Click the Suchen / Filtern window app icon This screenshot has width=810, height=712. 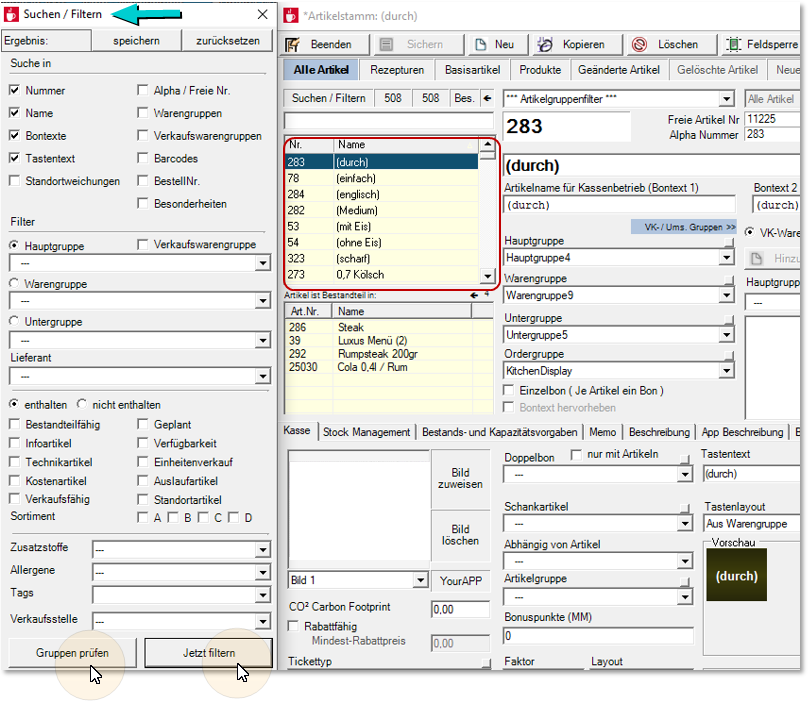point(11,14)
